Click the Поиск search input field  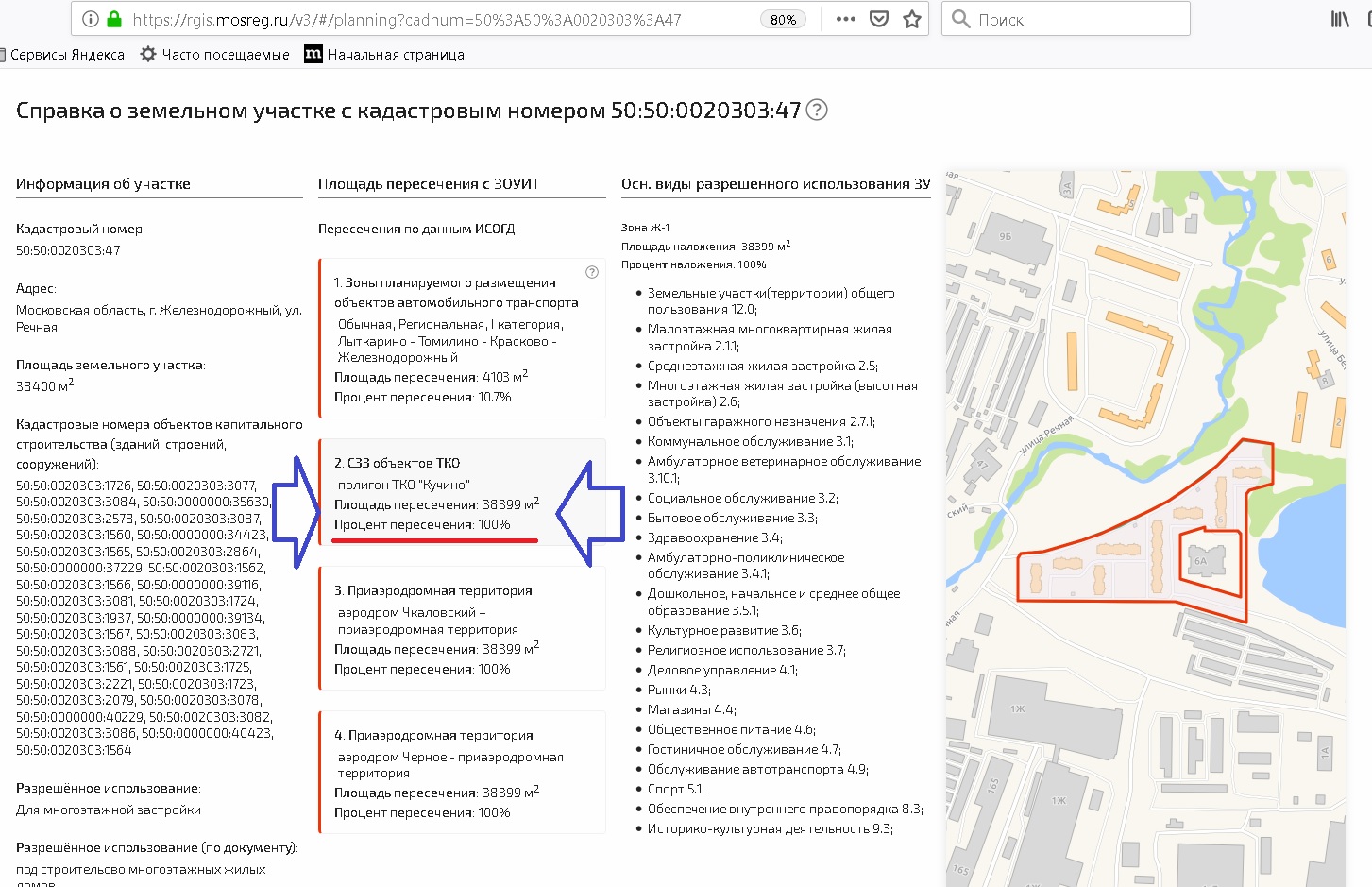click(x=1065, y=19)
